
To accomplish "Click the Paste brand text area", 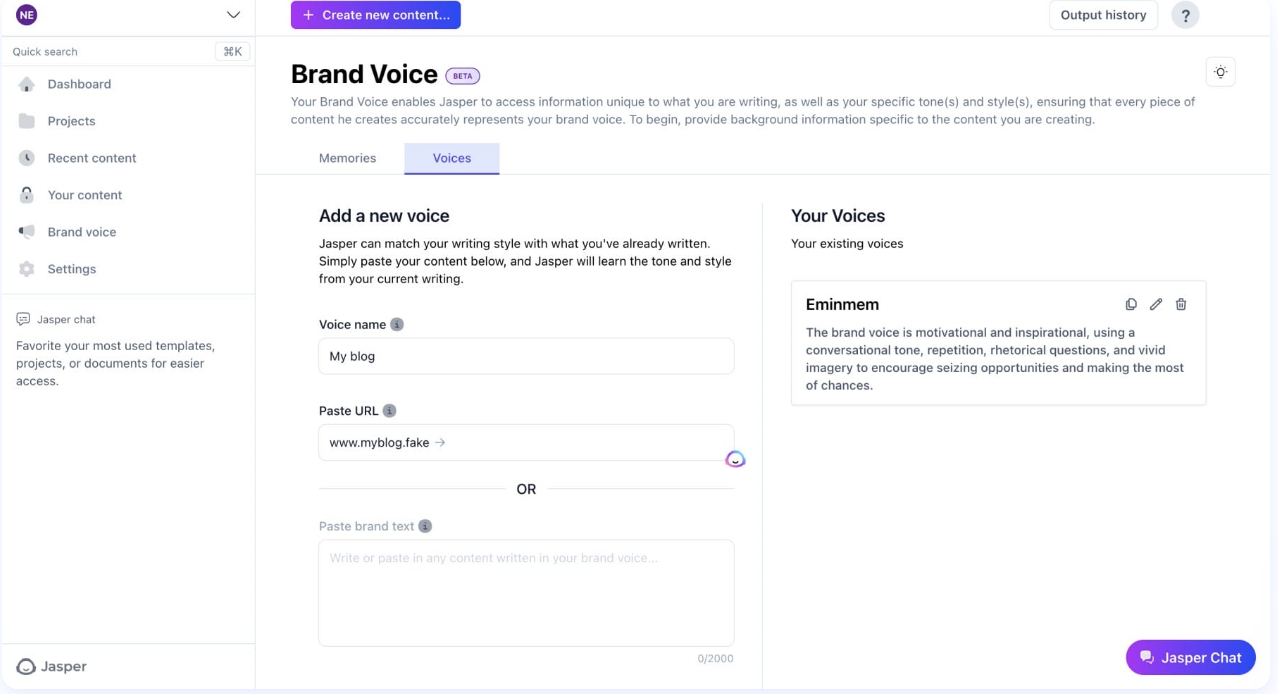I will pos(526,593).
